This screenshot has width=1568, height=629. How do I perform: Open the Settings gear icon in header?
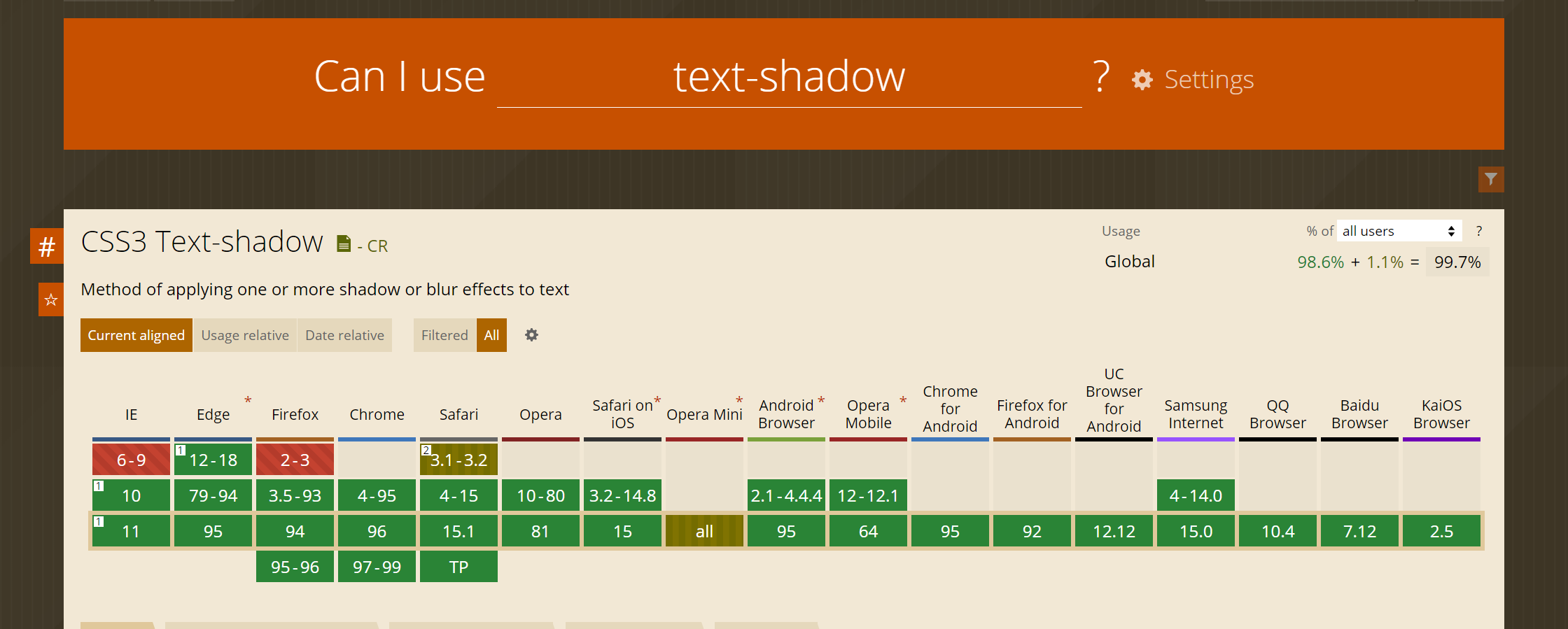pyautogui.click(x=1142, y=80)
